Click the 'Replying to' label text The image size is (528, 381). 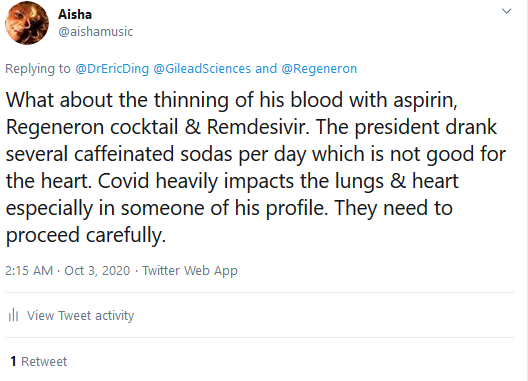(x=38, y=69)
